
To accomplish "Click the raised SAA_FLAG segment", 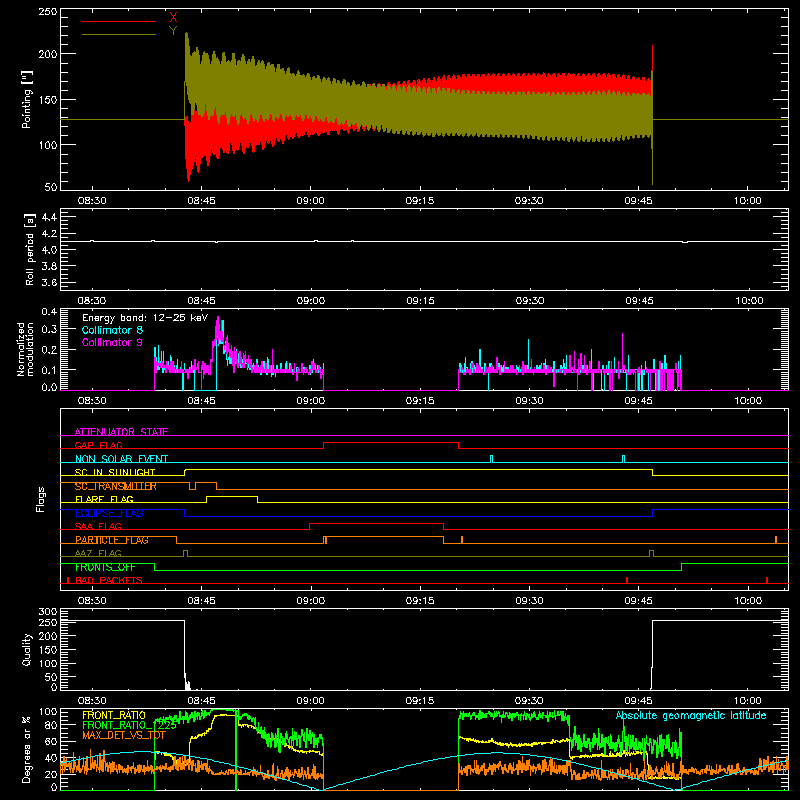I will [377, 523].
